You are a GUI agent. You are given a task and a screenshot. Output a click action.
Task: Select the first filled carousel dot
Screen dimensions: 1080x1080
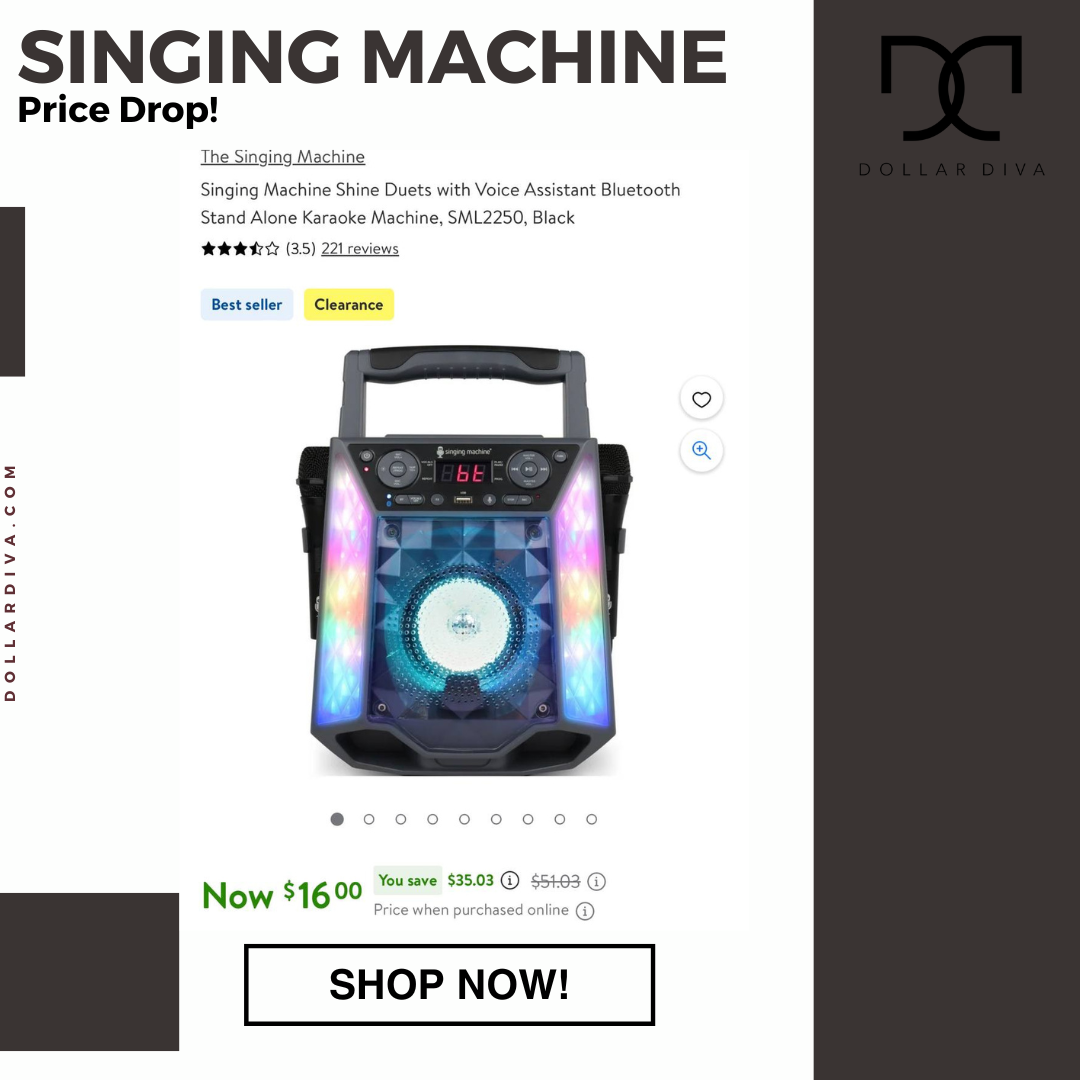point(337,819)
